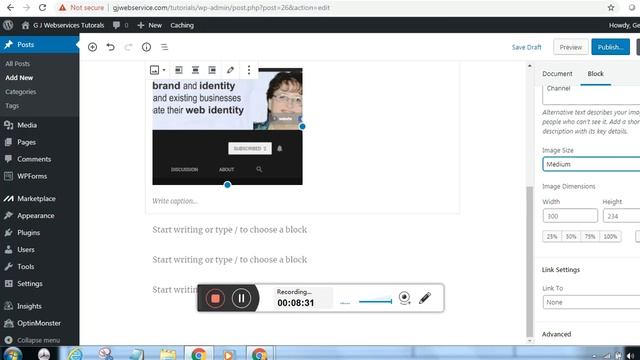Click the WordPress logo icon
The height and width of the screenshot is (360, 640).
(8, 25)
